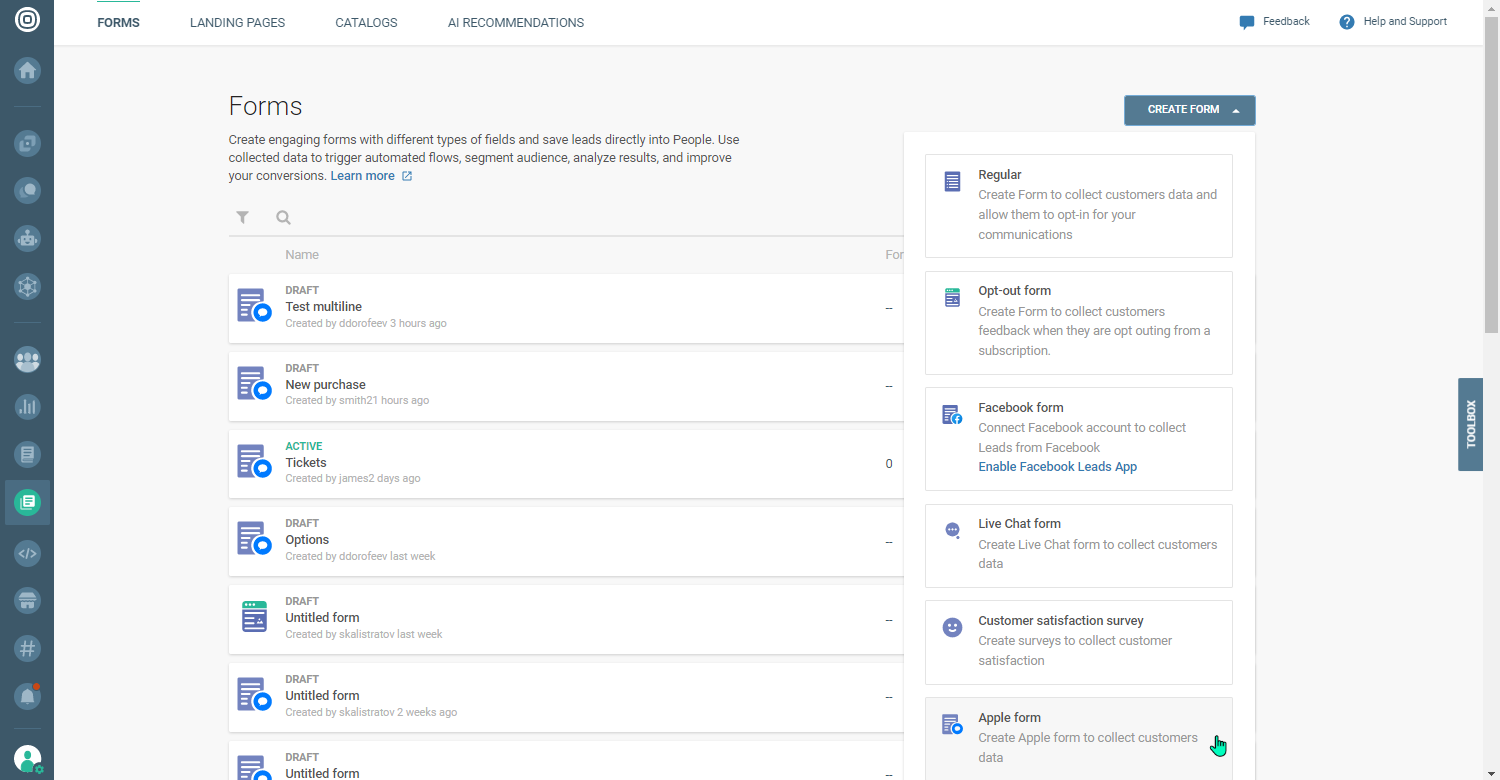Open notifications via the bell icon

27,694
